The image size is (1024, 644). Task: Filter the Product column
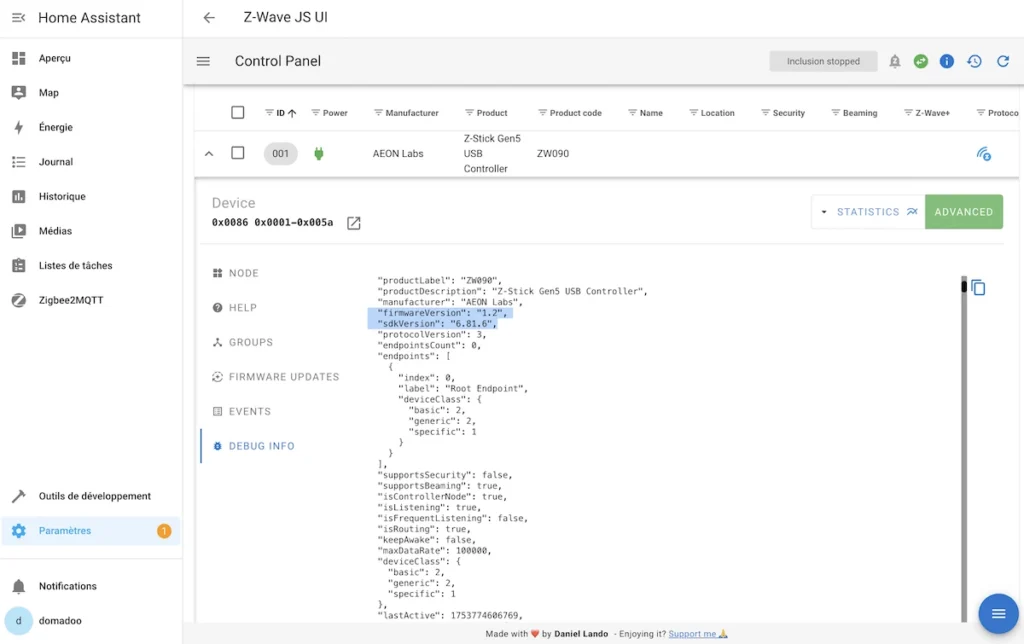click(469, 113)
